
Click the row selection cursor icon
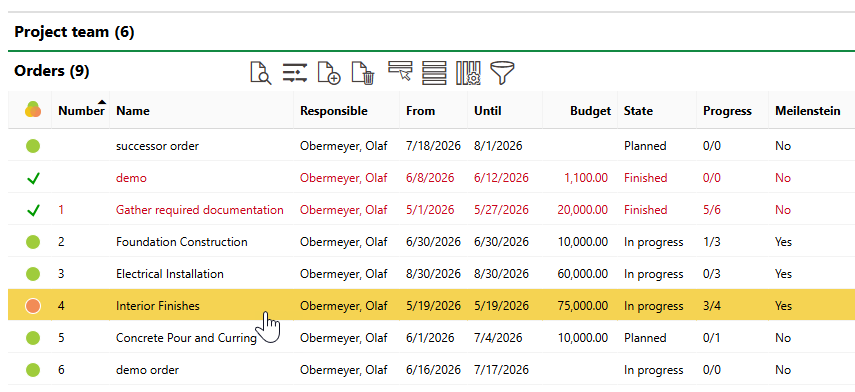tap(400, 71)
